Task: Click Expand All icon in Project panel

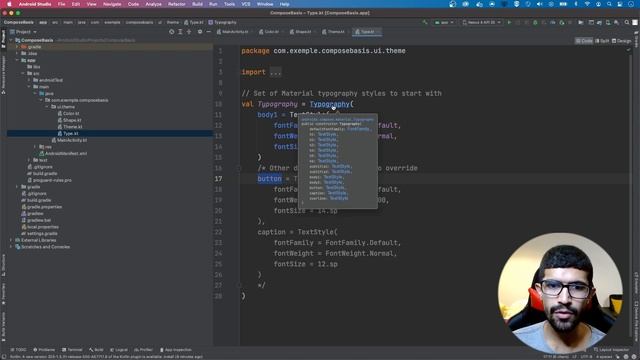Action: [180, 32]
